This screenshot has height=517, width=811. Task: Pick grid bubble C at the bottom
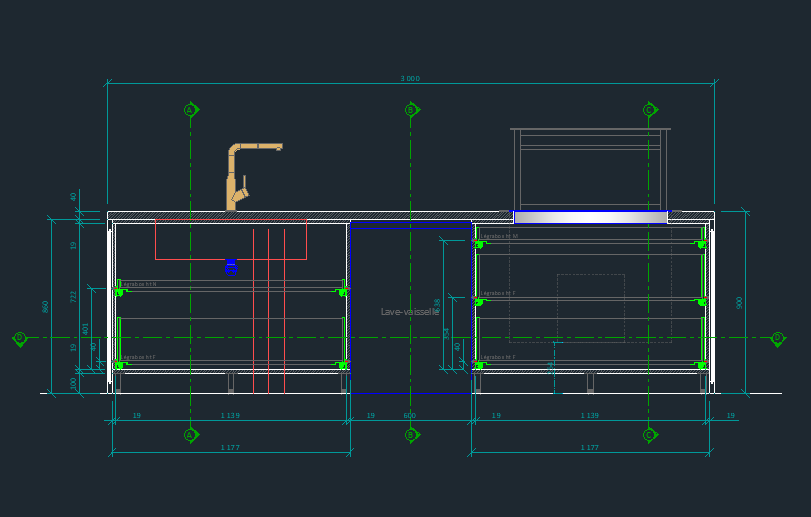649,435
